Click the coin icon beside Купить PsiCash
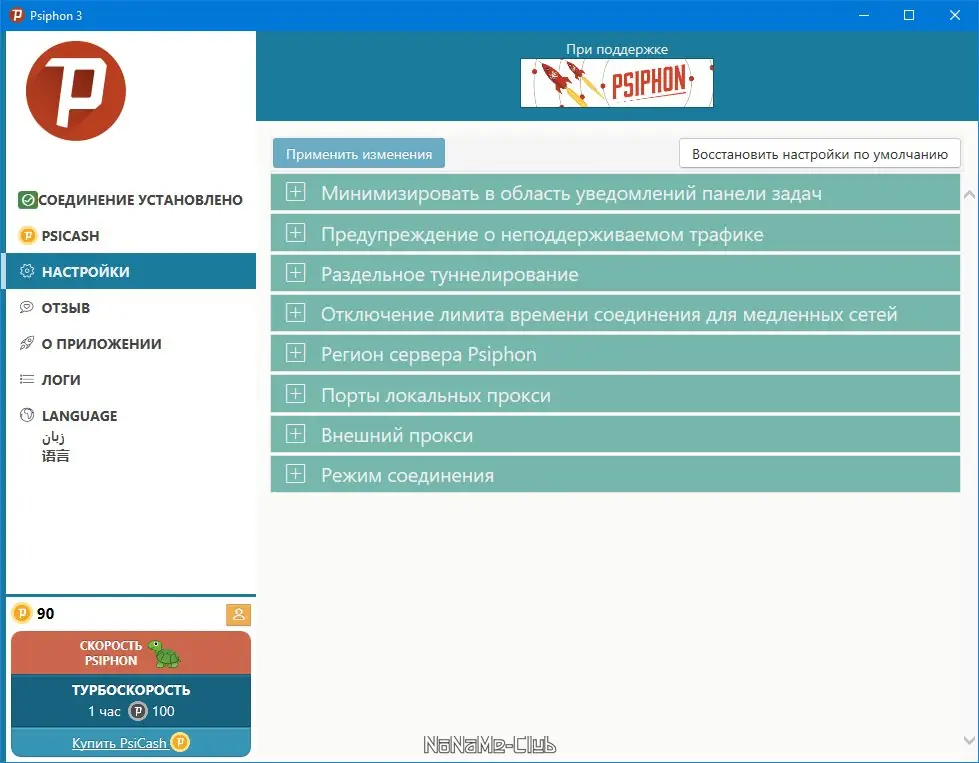 (x=180, y=742)
